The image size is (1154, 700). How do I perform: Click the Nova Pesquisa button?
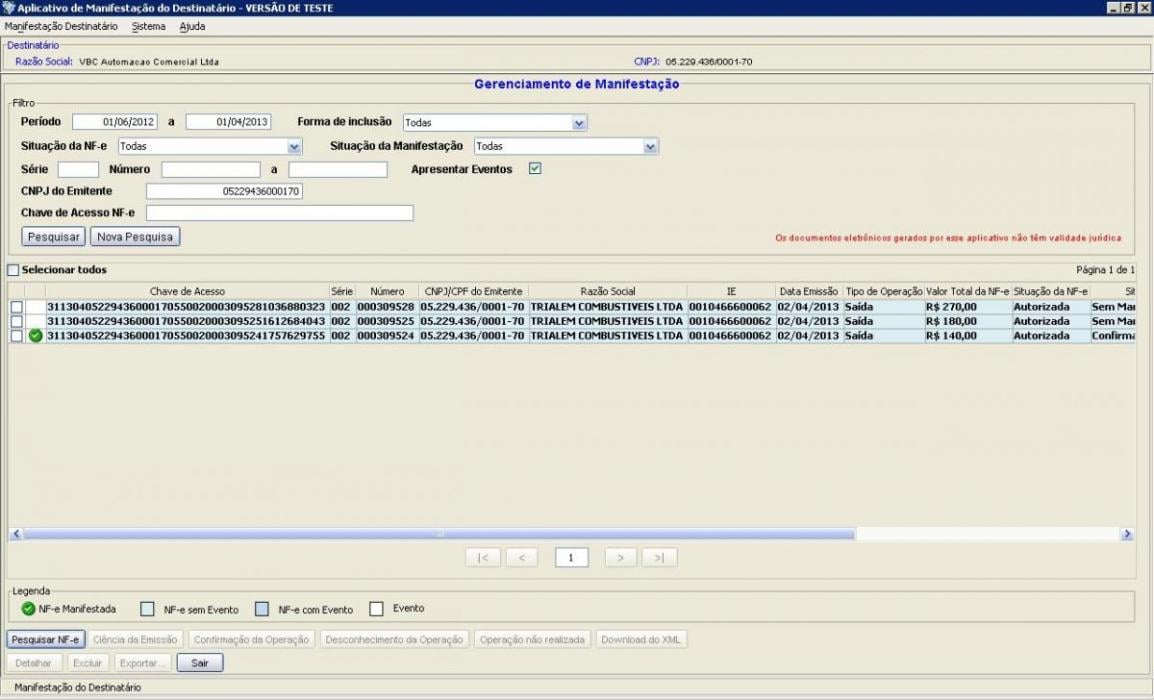135,237
